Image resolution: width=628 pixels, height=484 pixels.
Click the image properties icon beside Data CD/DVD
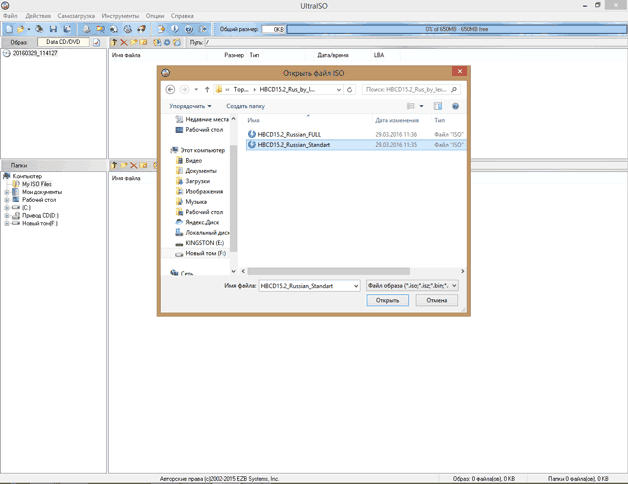[97, 42]
